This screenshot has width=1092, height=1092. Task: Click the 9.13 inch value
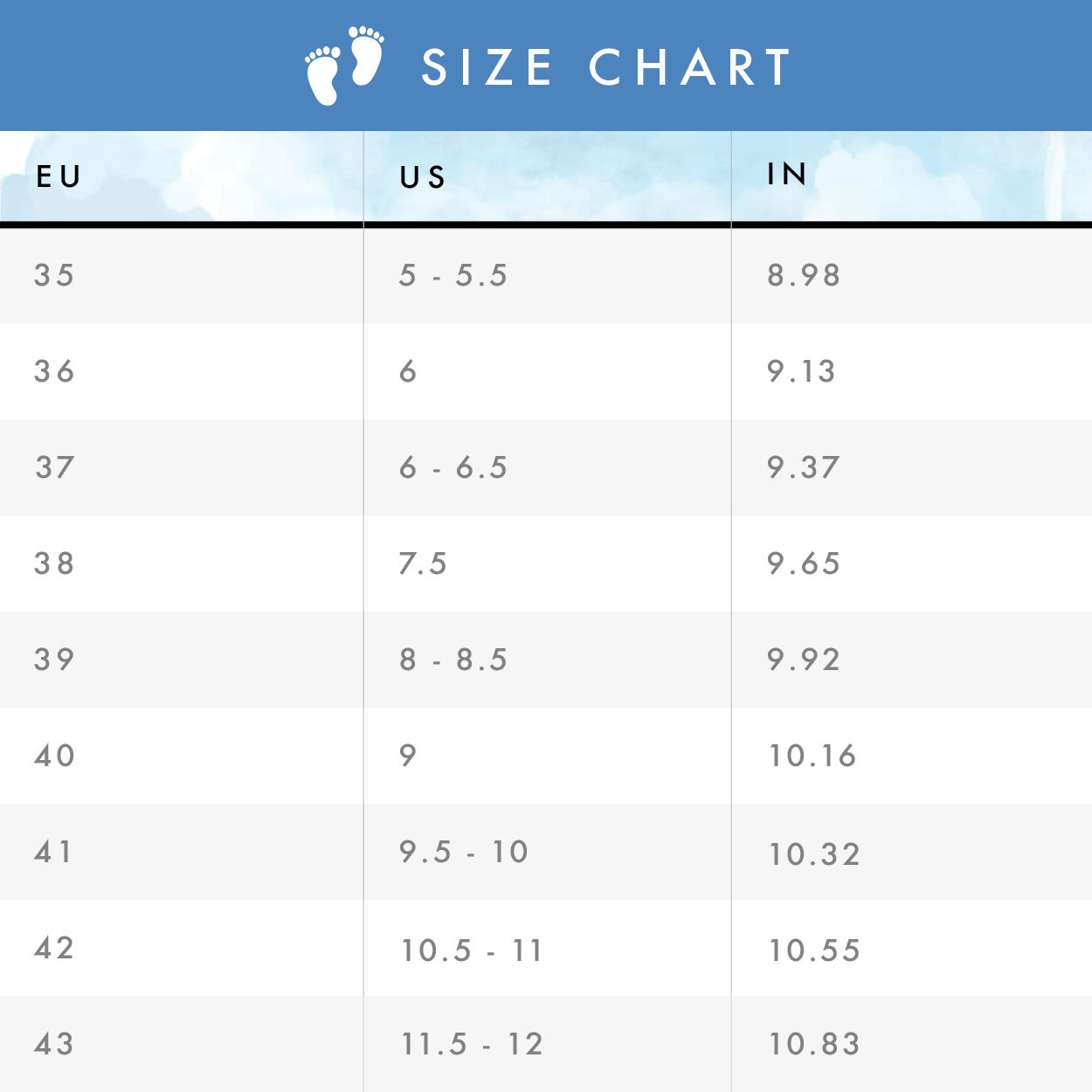point(802,371)
